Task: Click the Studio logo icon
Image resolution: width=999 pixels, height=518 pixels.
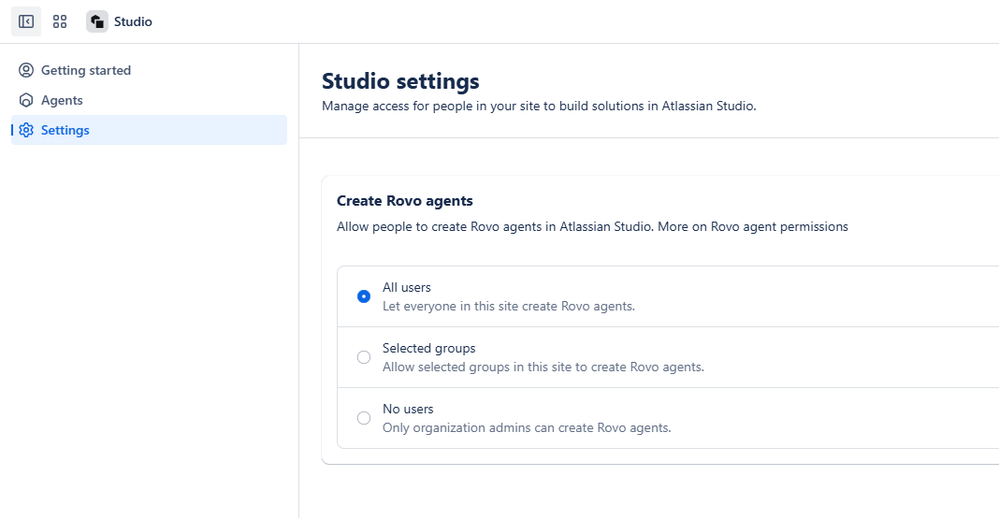Action: pyautogui.click(x=97, y=22)
